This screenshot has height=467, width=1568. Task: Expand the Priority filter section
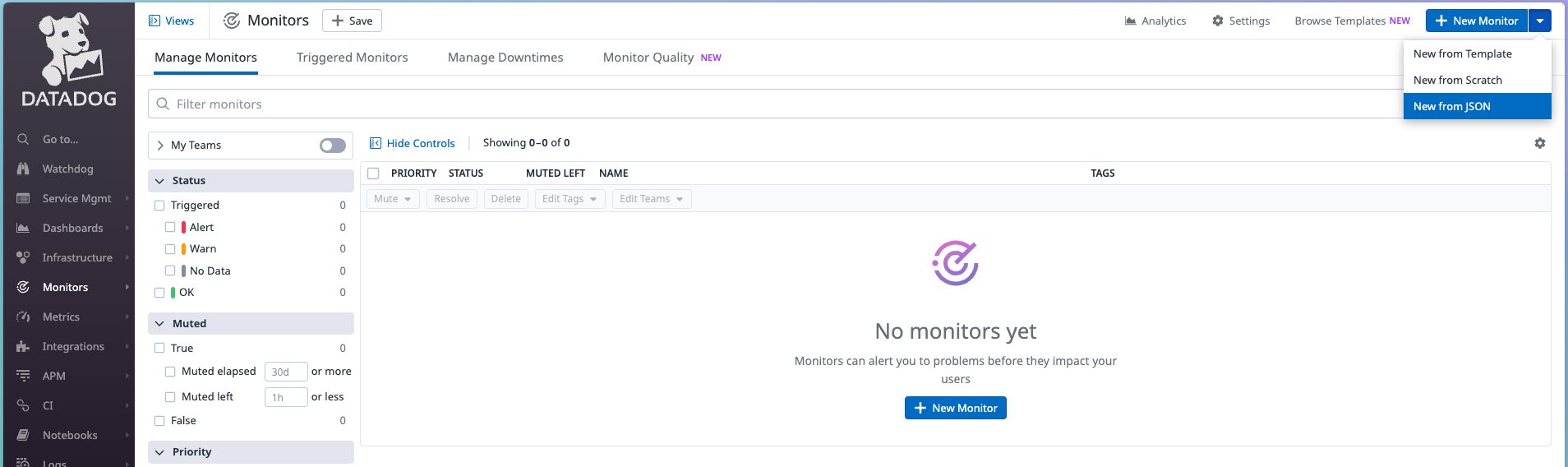point(159,452)
